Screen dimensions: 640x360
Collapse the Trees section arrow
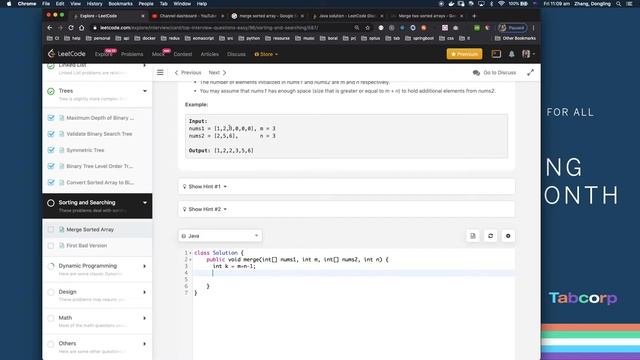(x=145, y=91)
